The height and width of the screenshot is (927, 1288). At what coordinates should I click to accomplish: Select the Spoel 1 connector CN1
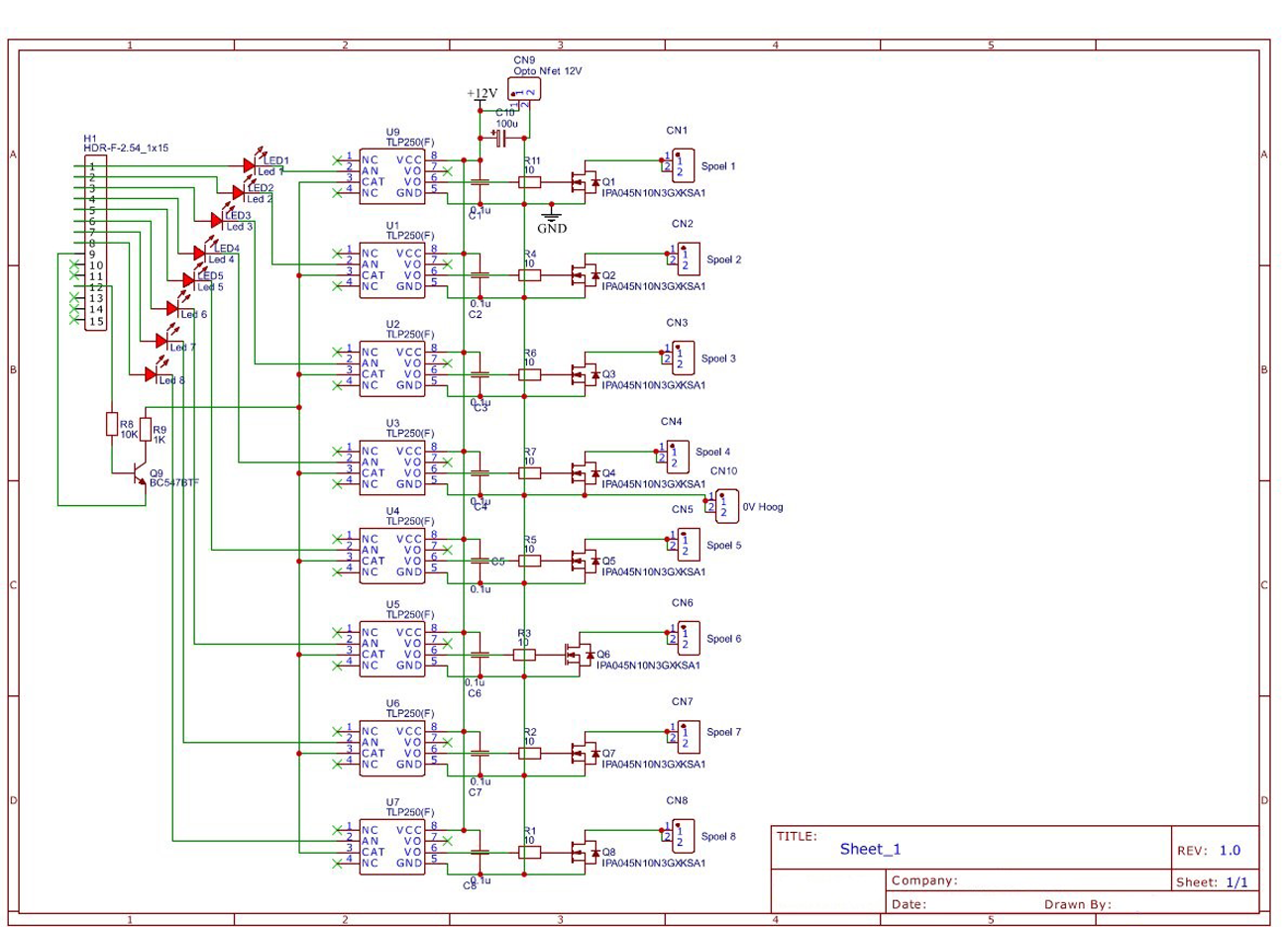(682, 164)
